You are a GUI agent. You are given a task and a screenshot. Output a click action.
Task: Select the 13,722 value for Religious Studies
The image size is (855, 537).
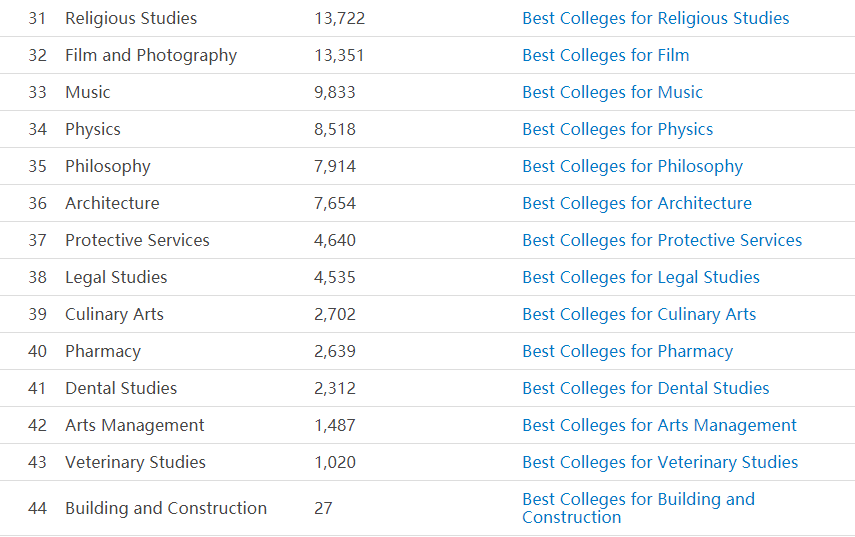pos(339,19)
